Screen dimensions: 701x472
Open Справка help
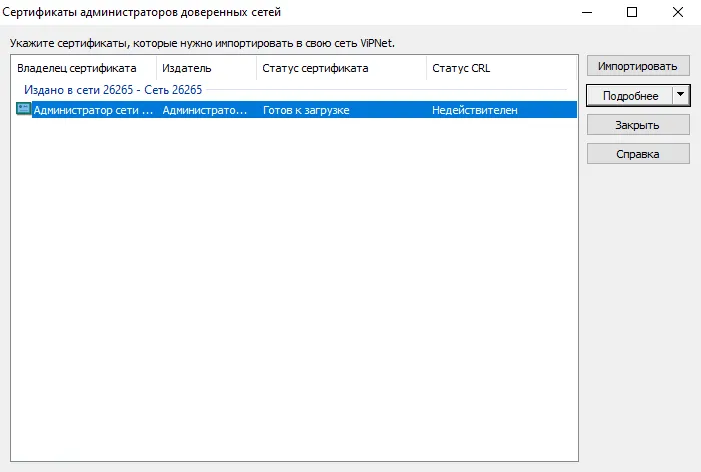(638, 154)
